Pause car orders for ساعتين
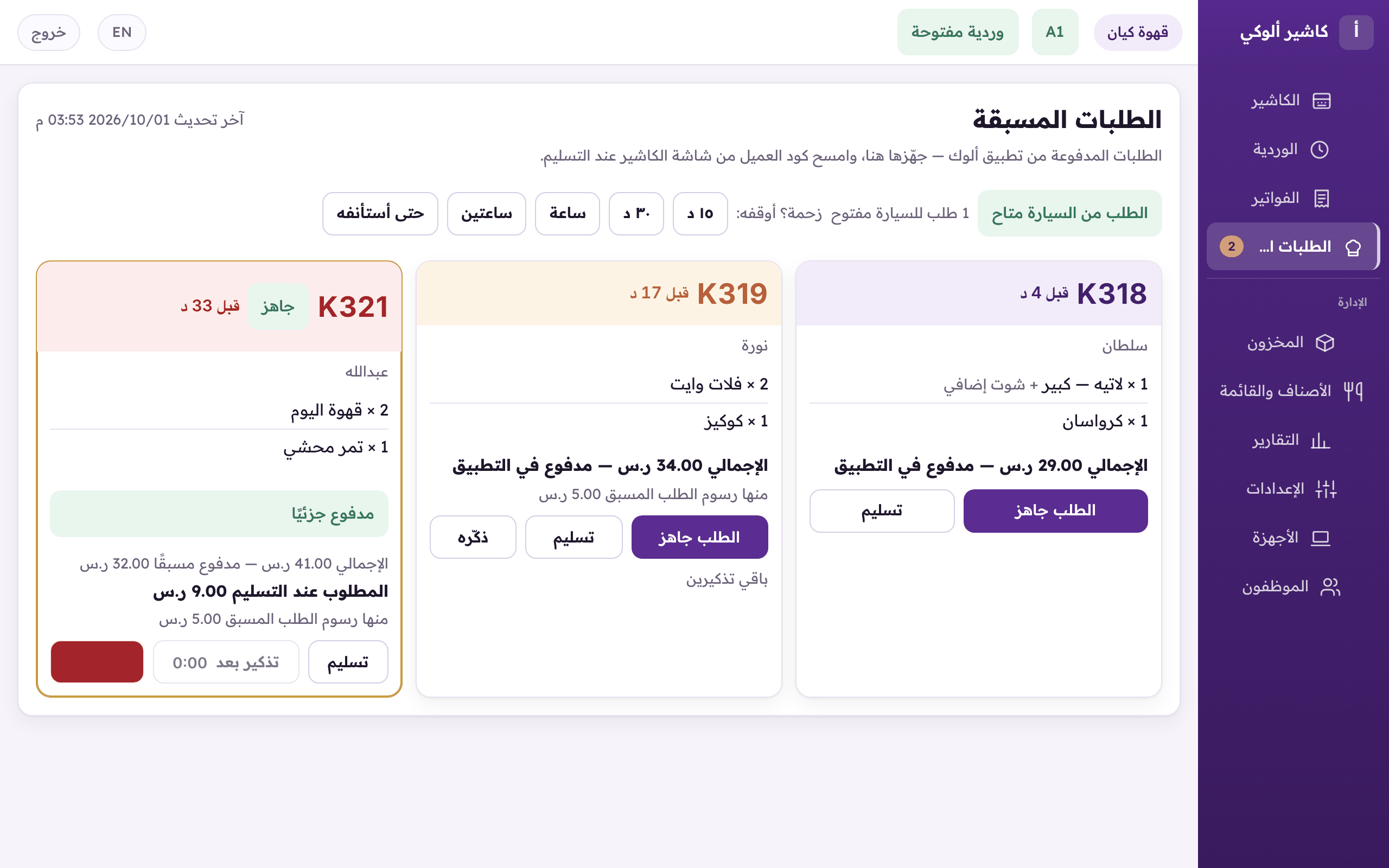The width and height of the screenshot is (1389, 868). [487, 214]
